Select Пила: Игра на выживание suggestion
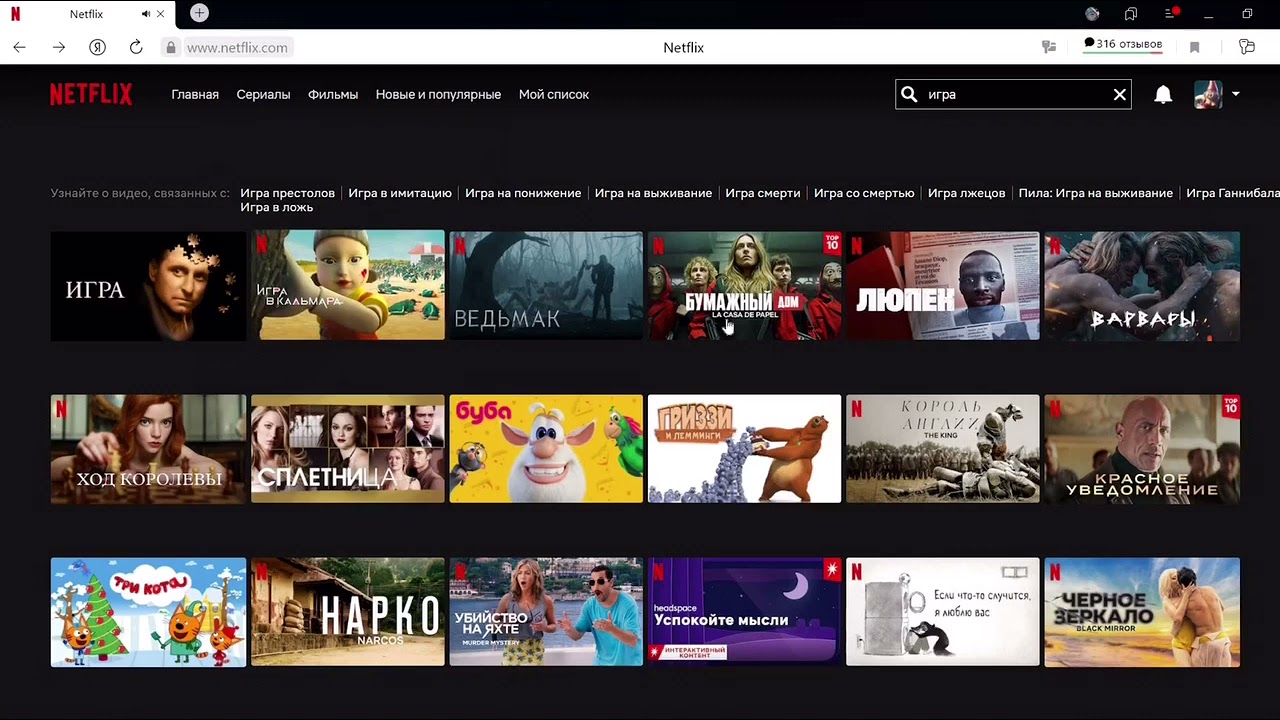 (x=1095, y=193)
